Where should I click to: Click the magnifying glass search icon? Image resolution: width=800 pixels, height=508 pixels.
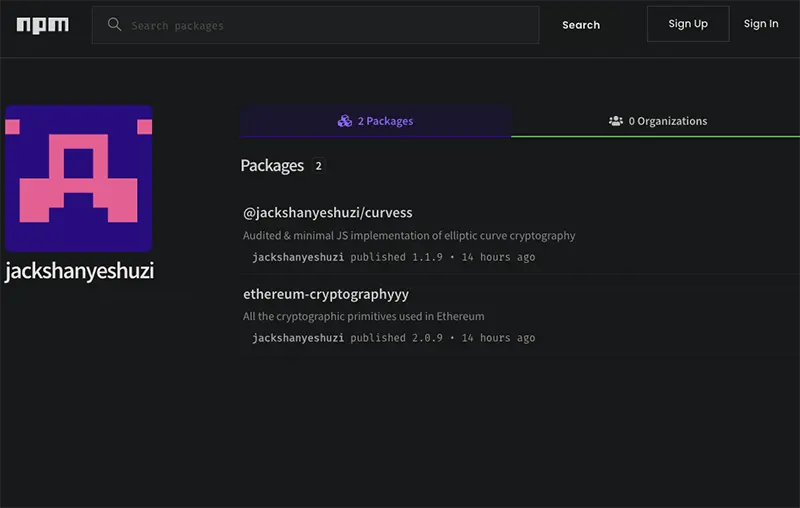pyautogui.click(x=114, y=24)
